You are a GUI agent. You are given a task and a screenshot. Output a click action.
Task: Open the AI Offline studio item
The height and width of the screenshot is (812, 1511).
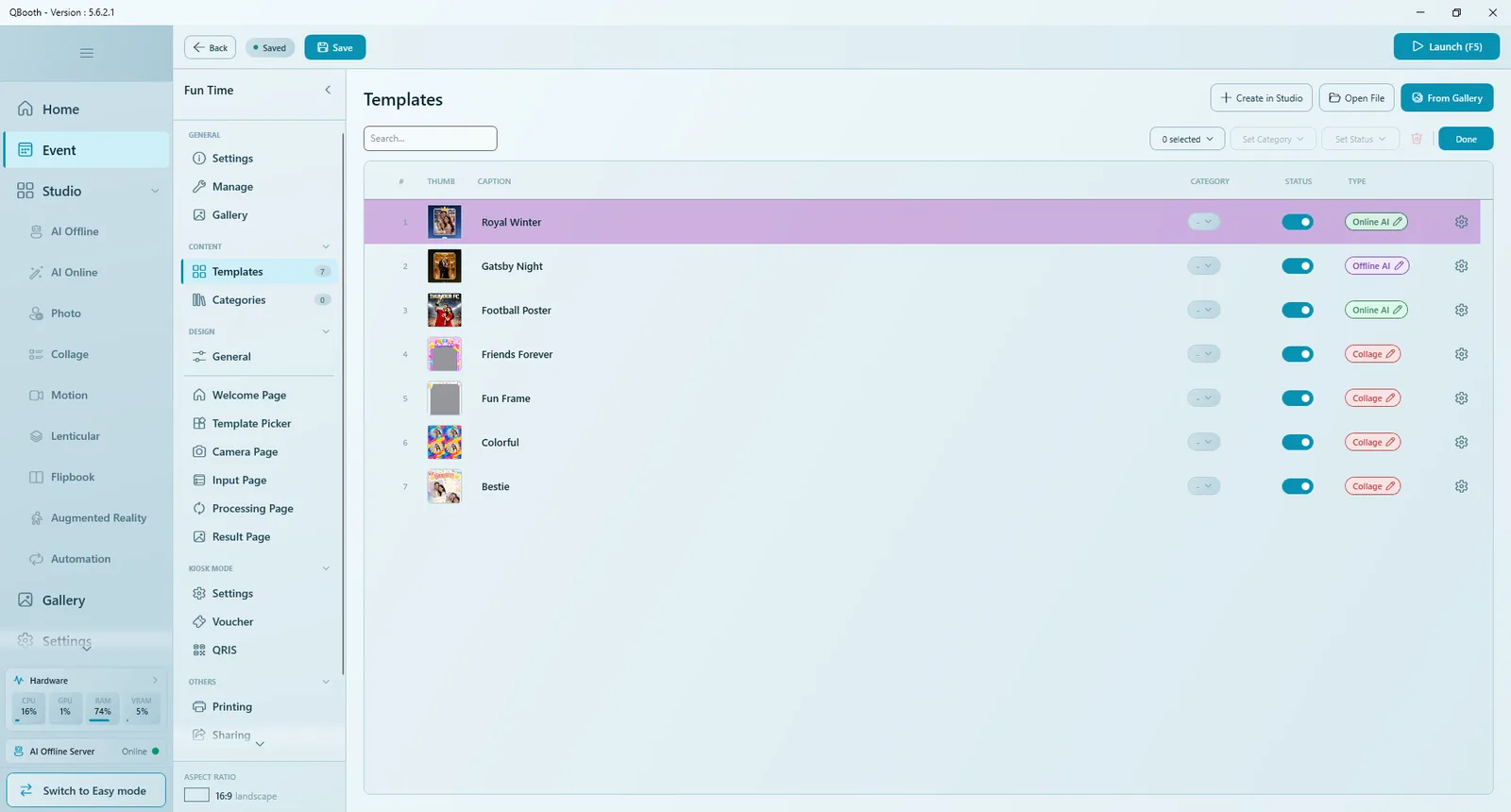tap(75, 231)
